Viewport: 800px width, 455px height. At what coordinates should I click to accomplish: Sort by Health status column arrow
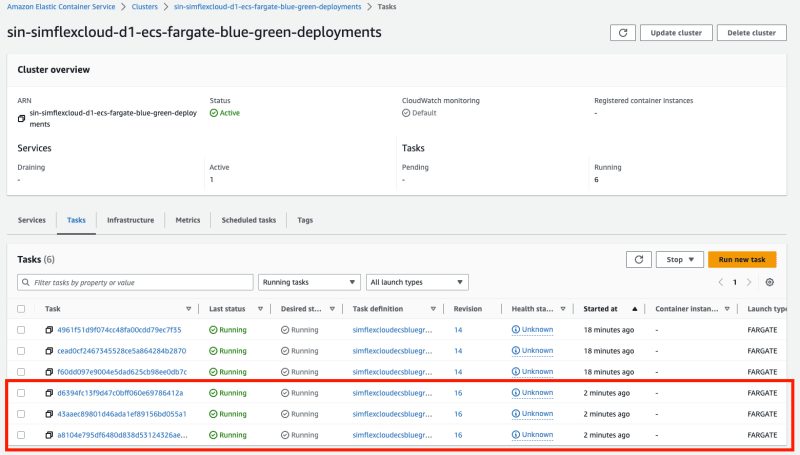tap(563, 309)
